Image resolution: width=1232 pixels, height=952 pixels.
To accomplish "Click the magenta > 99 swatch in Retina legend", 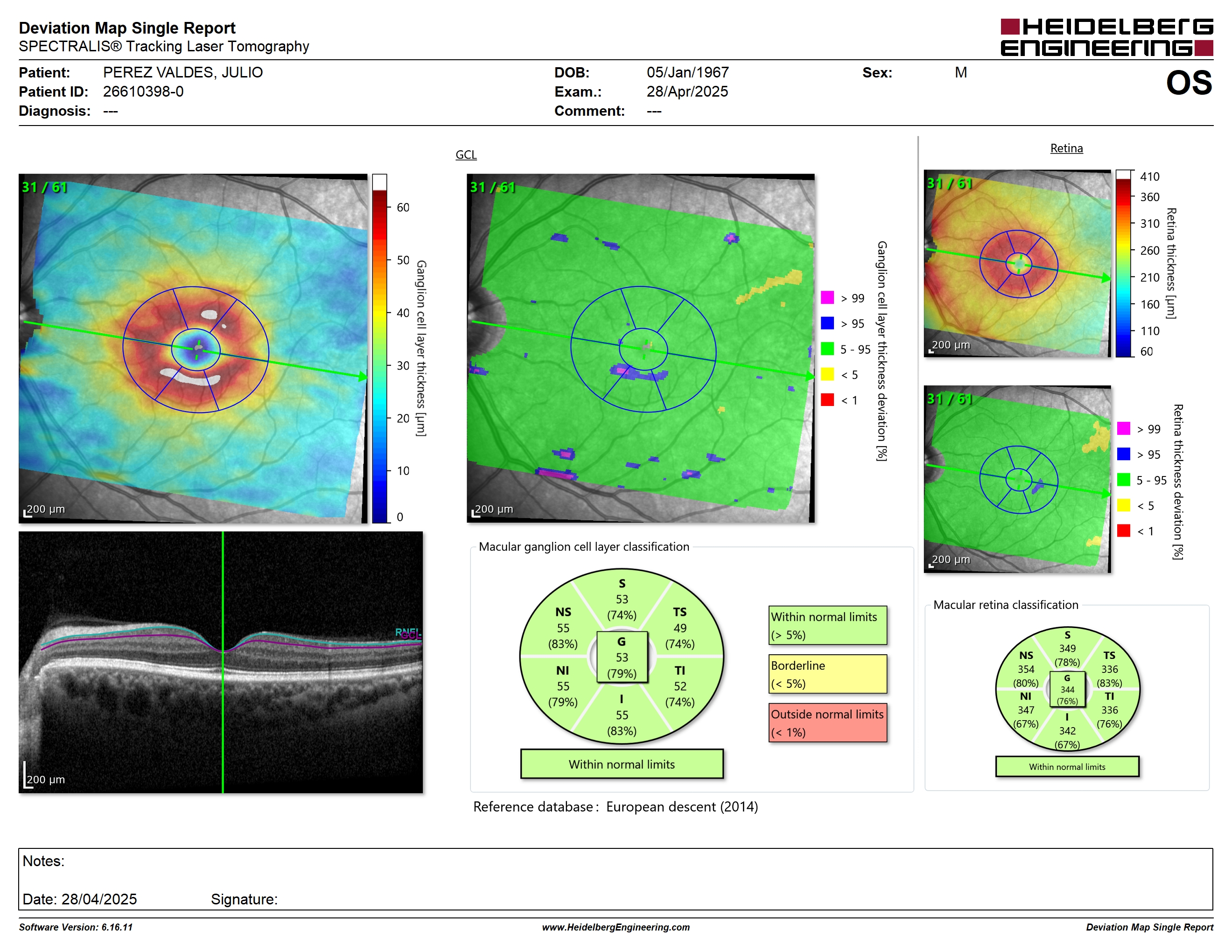I will point(1123,428).
